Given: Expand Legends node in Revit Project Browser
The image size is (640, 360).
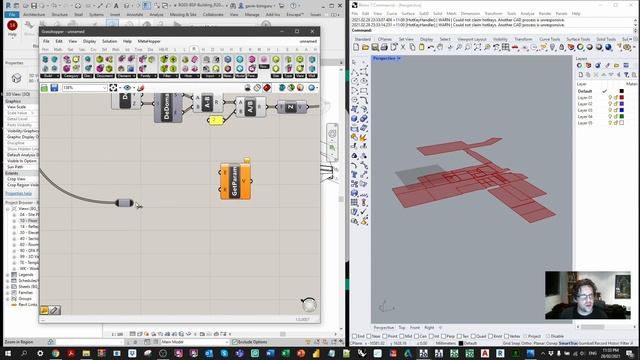Looking at the screenshot, I should coord(8,275).
